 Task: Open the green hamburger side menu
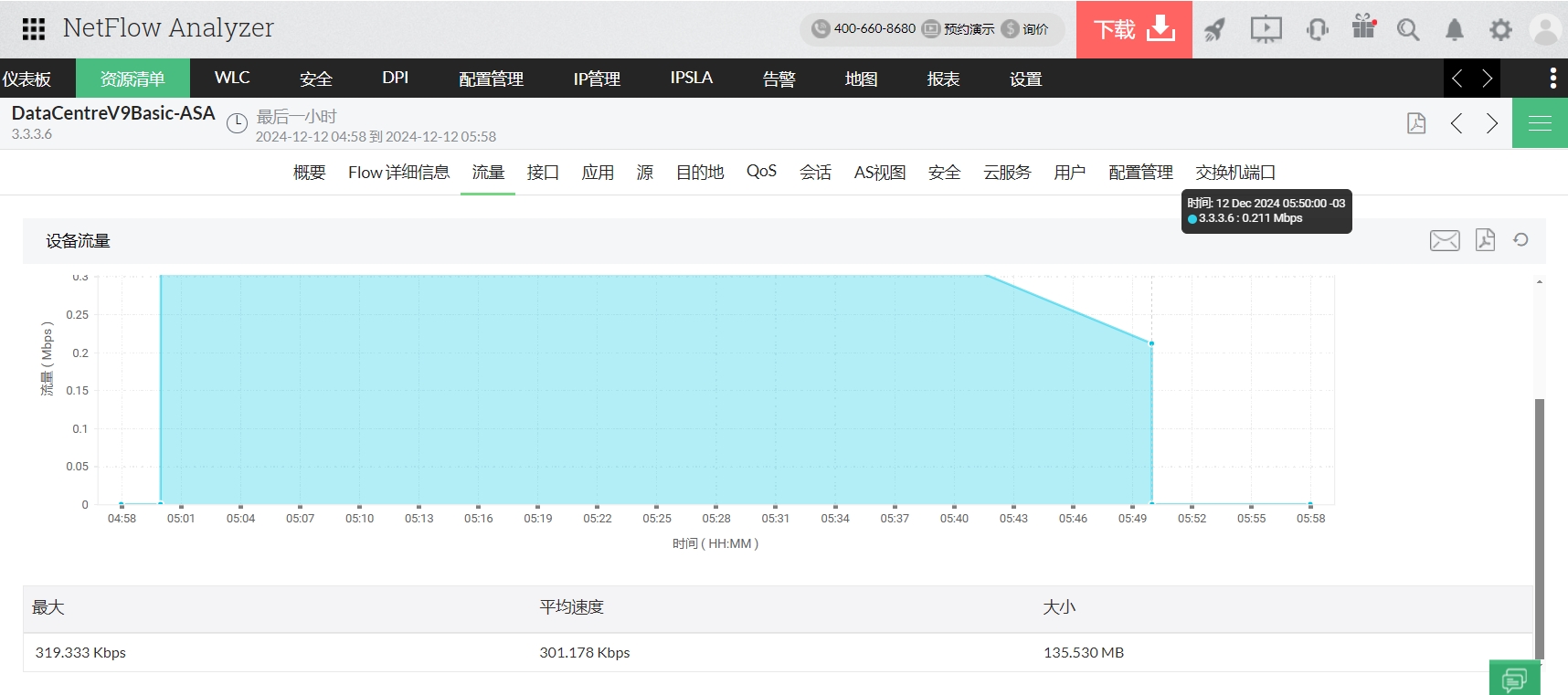coord(1541,123)
